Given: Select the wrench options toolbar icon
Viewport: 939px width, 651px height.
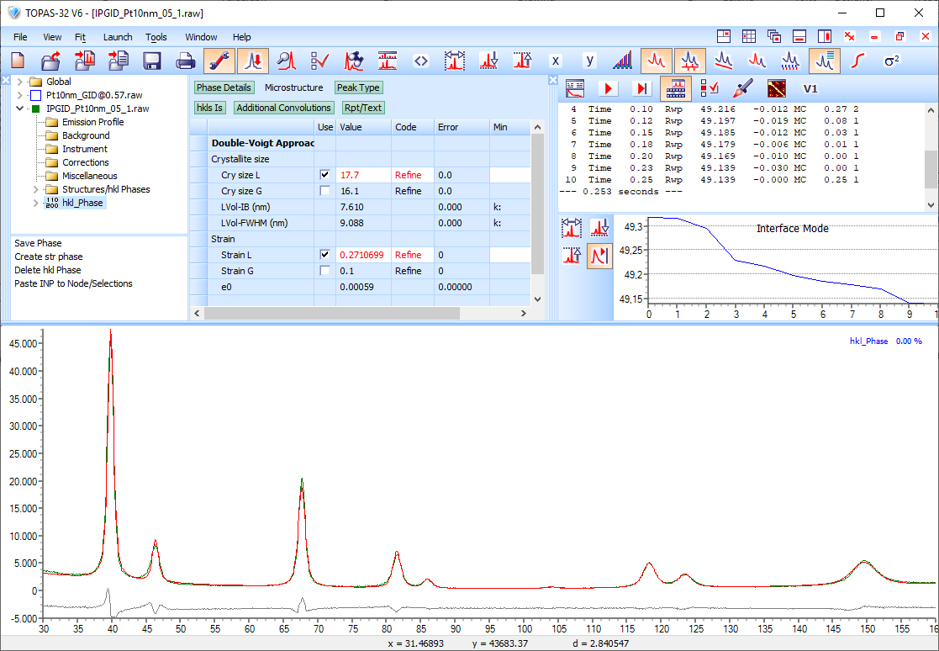Looking at the screenshot, I should tap(219, 60).
